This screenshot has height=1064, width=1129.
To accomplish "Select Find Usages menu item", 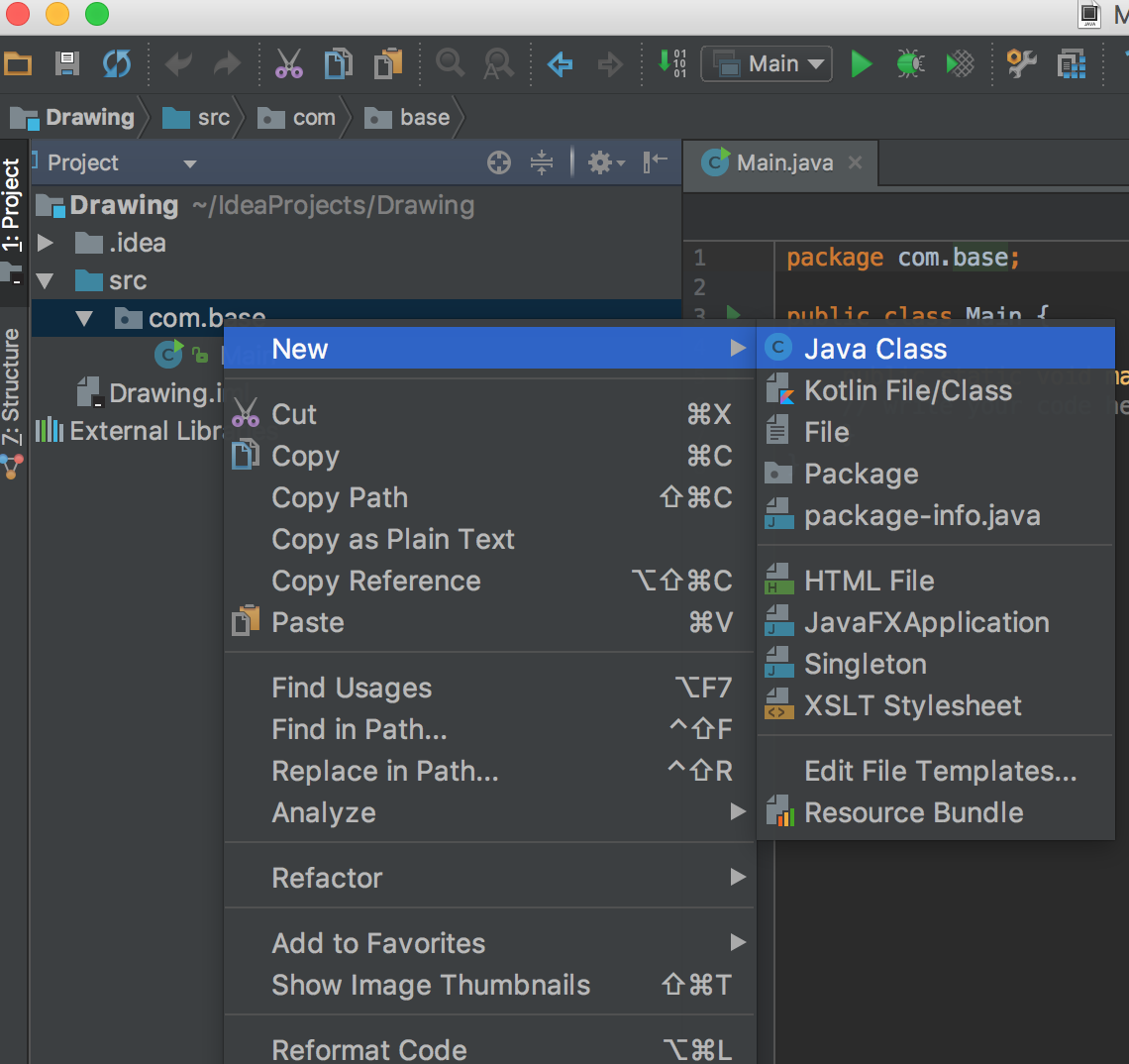I will pos(490,688).
